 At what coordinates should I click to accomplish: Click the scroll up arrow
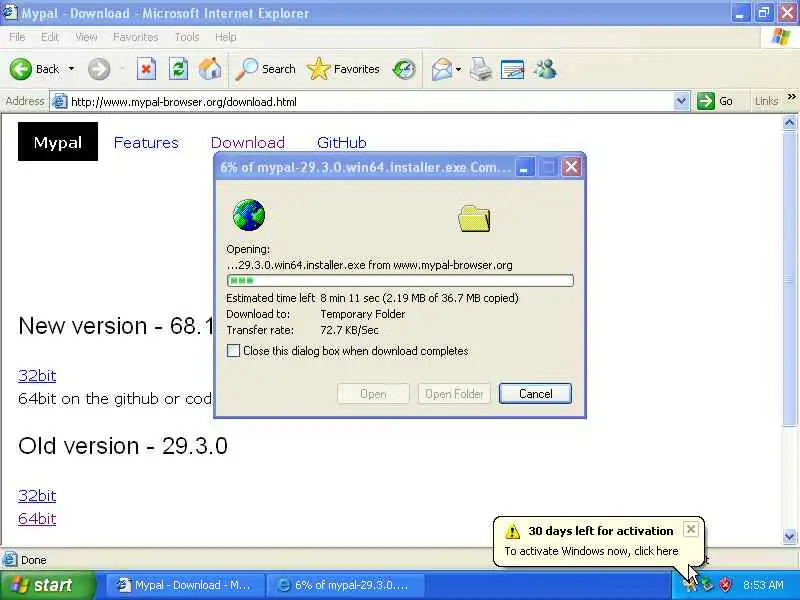789,122
